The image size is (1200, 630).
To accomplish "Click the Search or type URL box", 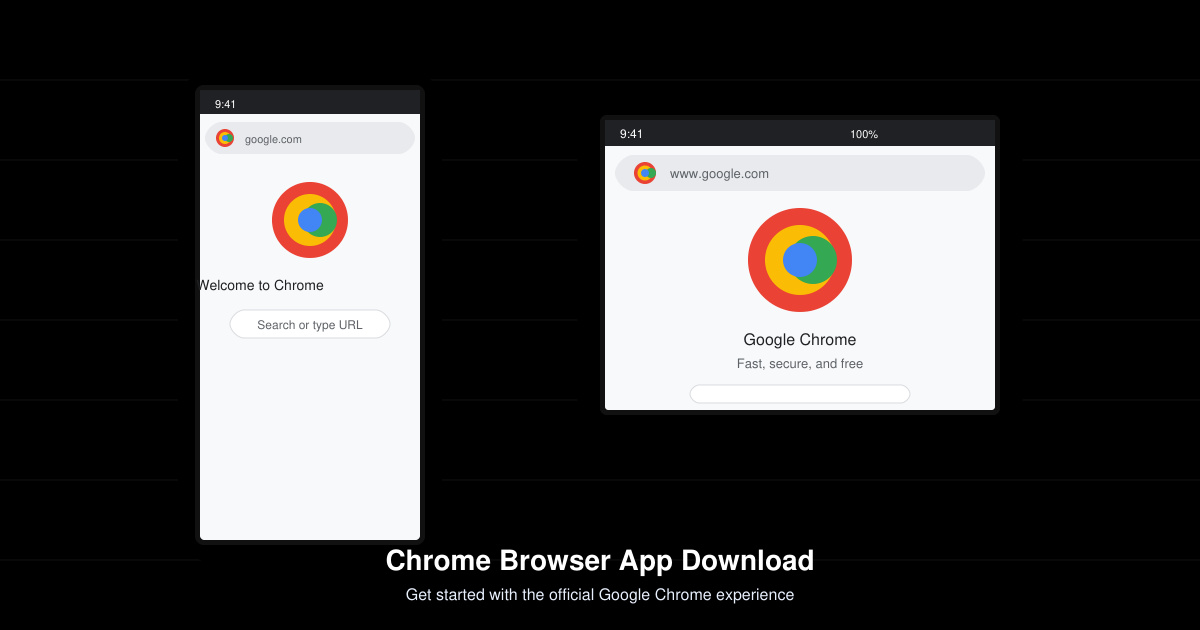I will (x=310, y=324).
